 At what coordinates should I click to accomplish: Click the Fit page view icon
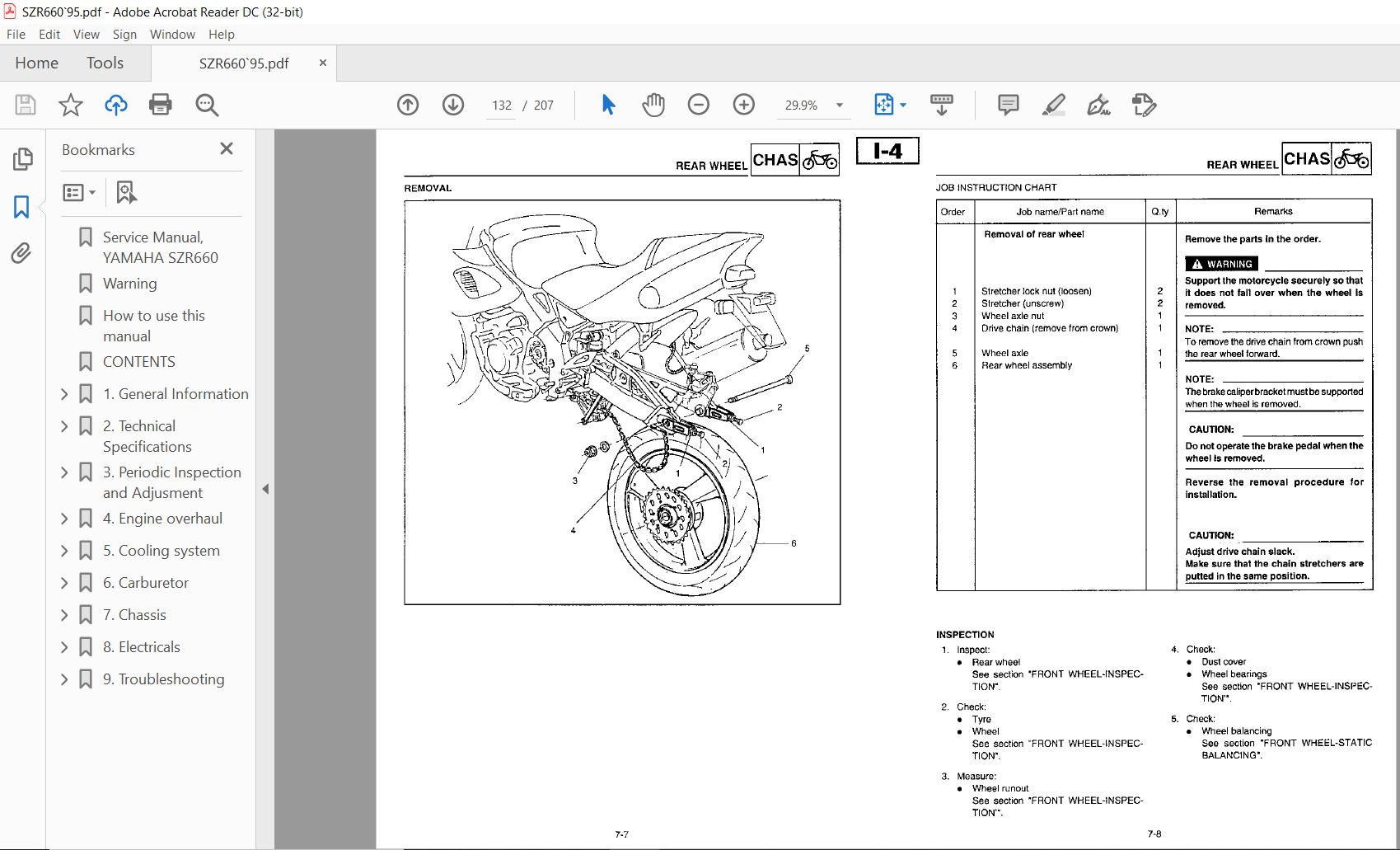point(883,105)
